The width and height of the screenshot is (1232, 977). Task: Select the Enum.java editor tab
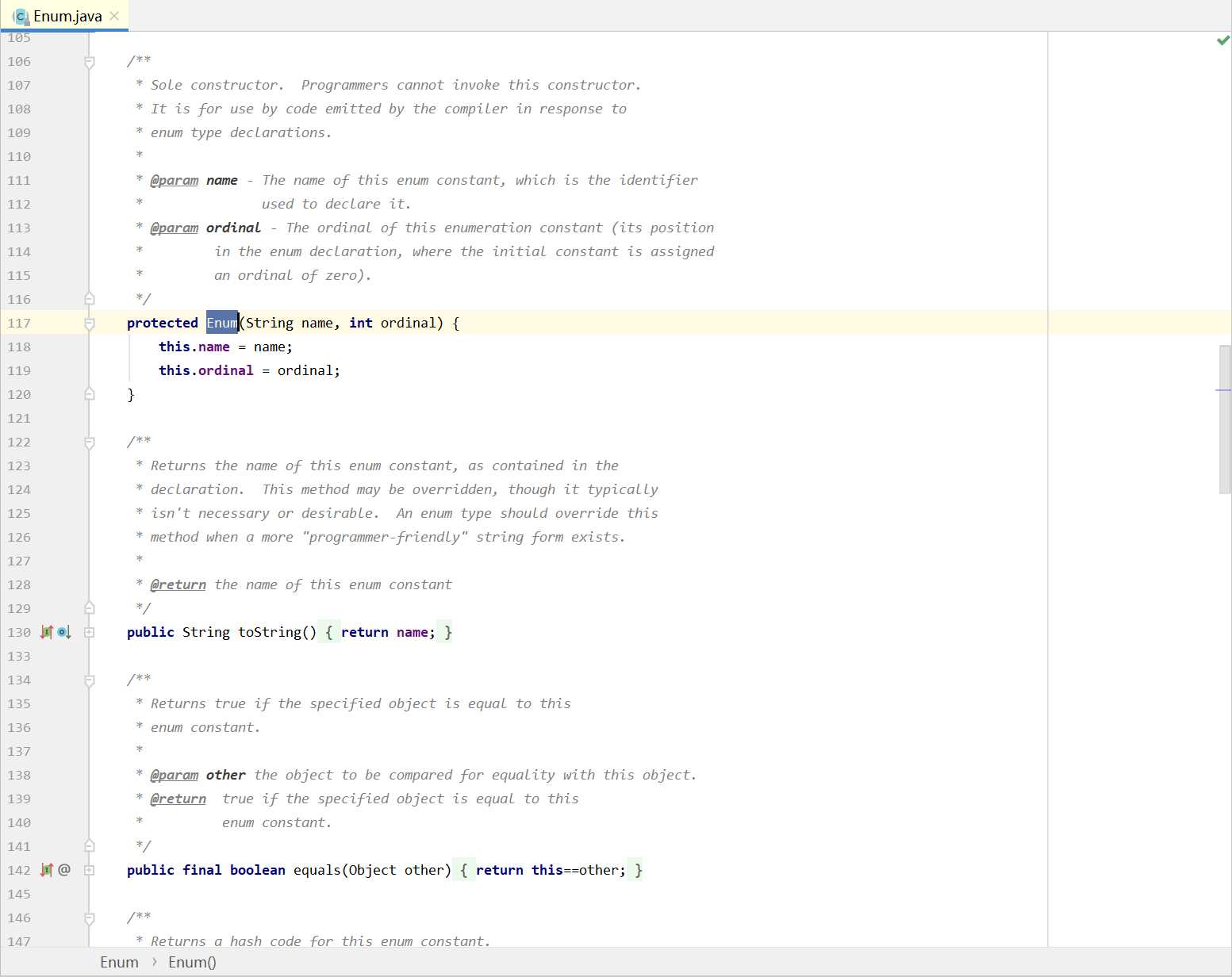click(66, 16)
